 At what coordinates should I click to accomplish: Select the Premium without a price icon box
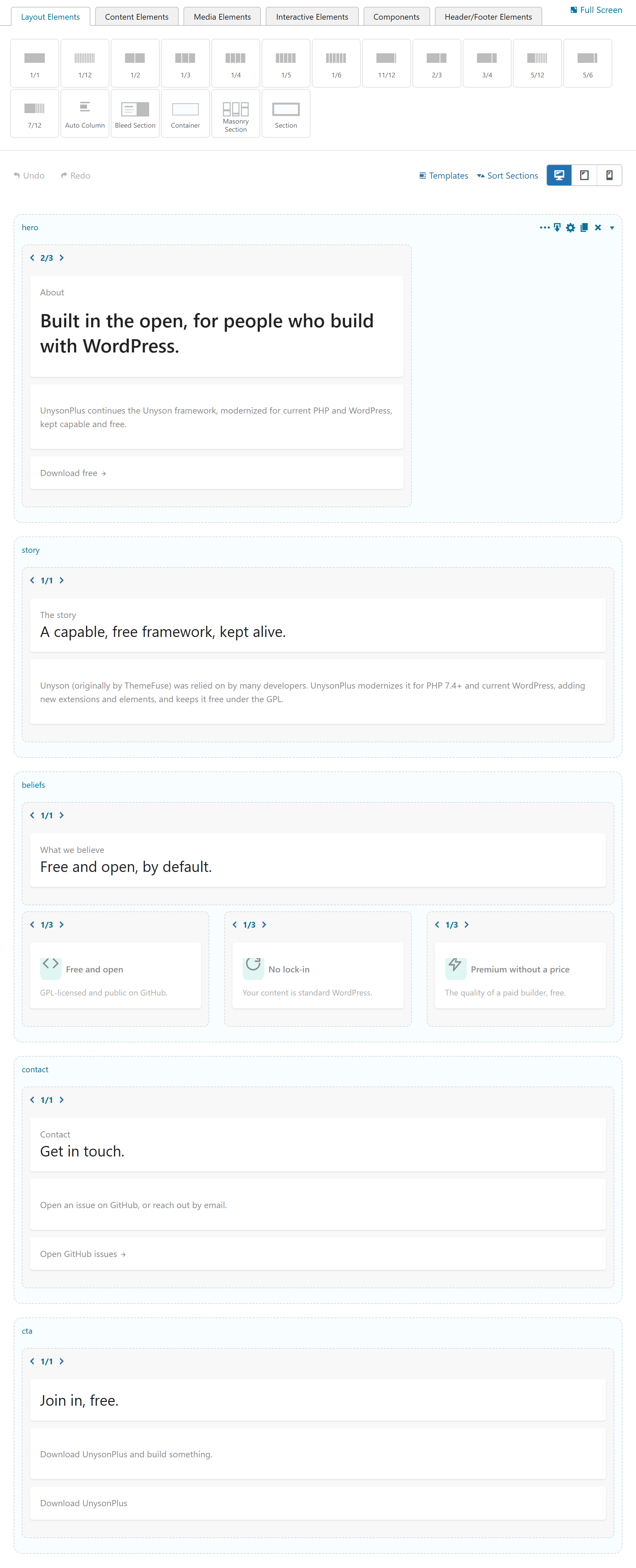(520, 976)
